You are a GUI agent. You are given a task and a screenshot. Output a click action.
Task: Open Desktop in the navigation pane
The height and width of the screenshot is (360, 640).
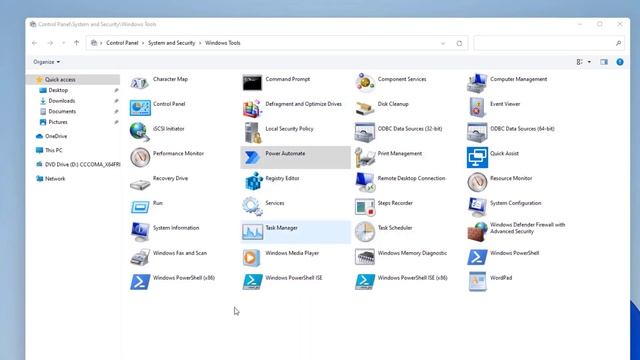[x=58, y=90]
